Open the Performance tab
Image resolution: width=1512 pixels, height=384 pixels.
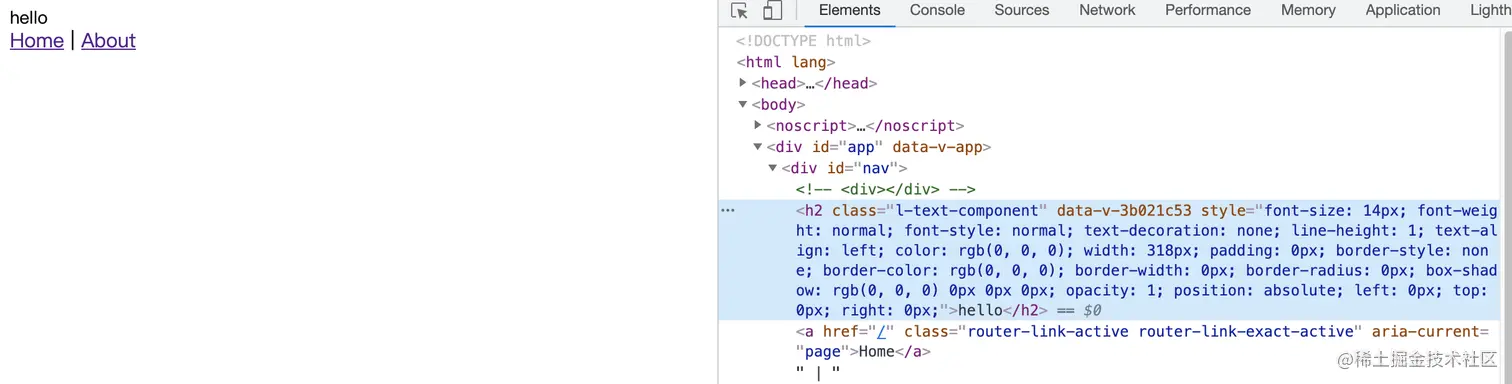click(1208, 10)
